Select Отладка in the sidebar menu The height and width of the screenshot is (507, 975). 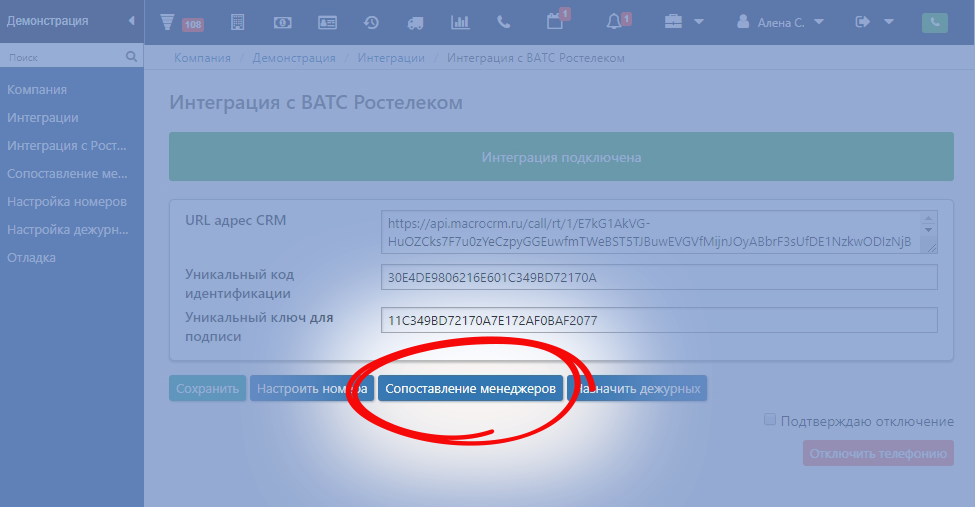coord(32,257)
